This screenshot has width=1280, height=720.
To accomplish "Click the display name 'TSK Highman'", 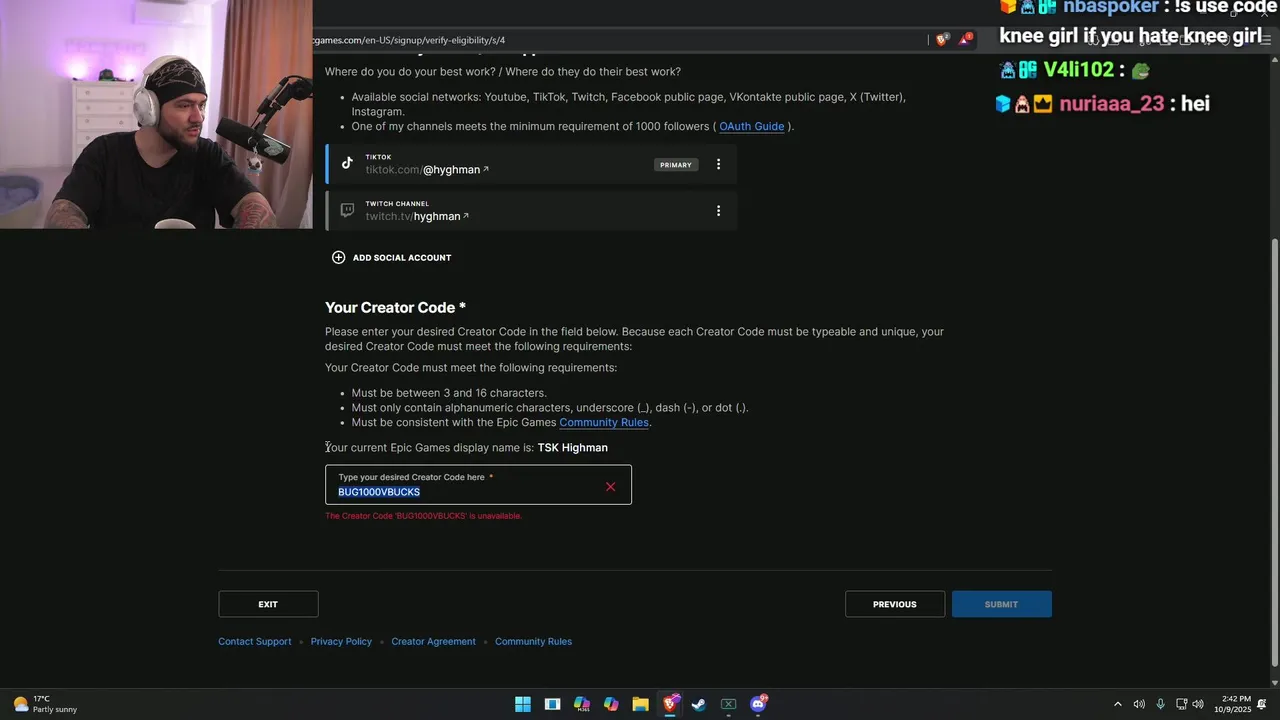I will pos(572,447).
